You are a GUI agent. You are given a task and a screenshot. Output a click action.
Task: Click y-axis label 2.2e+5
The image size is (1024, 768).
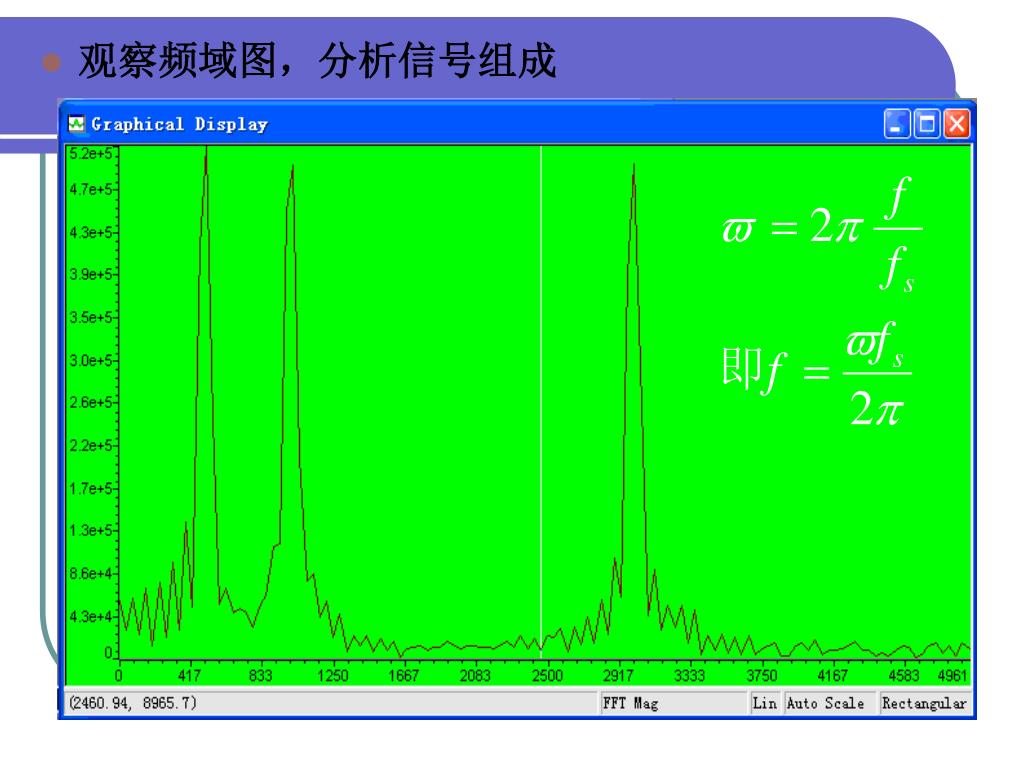coord(91,445)
